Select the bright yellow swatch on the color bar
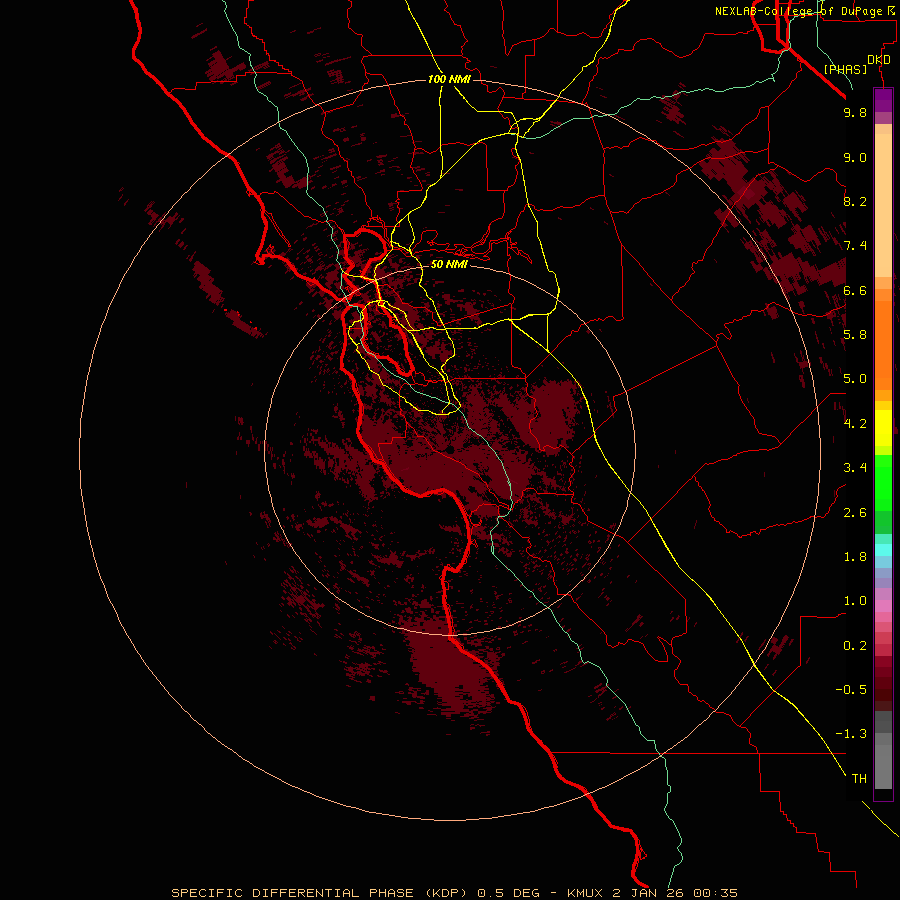Image resolution: width=900 pixels, height=900 pixels. pyautogui.click(x=883, y=428)
